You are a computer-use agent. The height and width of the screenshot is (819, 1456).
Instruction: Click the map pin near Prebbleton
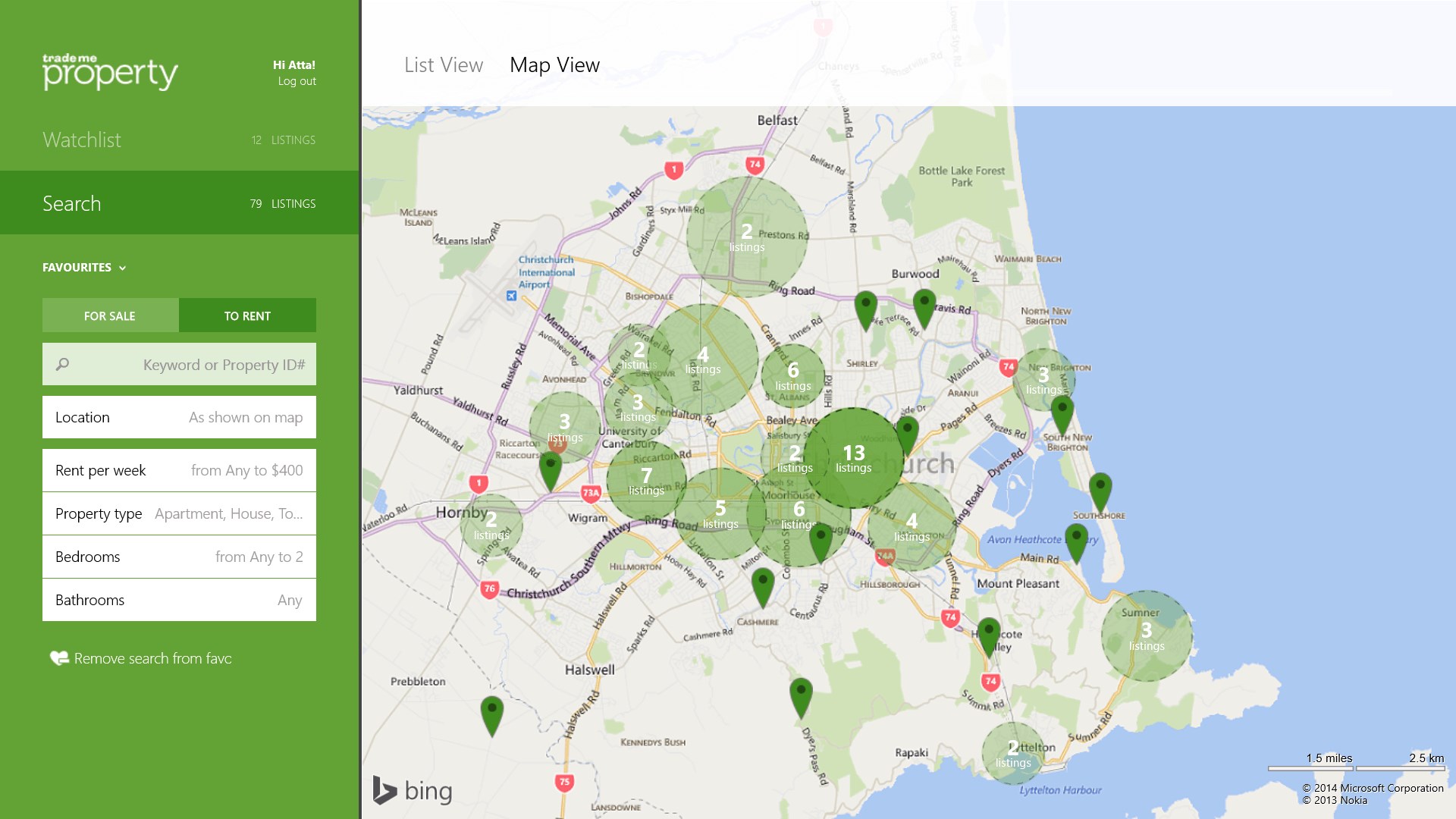pos(491,714)
